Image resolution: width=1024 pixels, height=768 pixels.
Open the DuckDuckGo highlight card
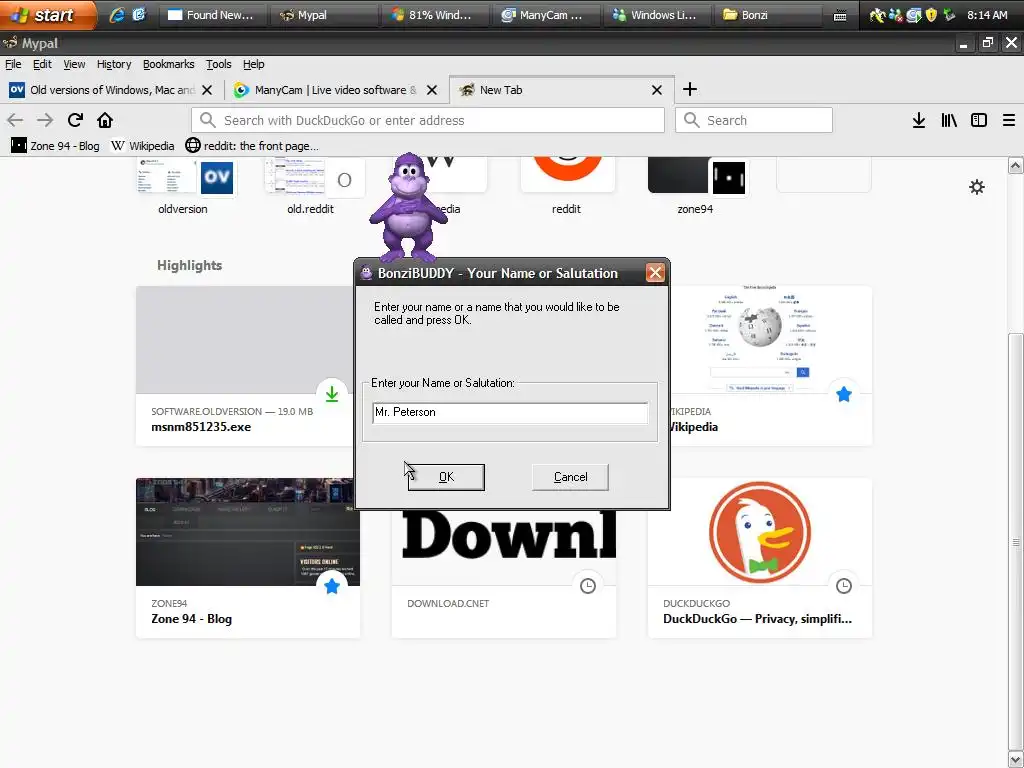tap(760, 558)
